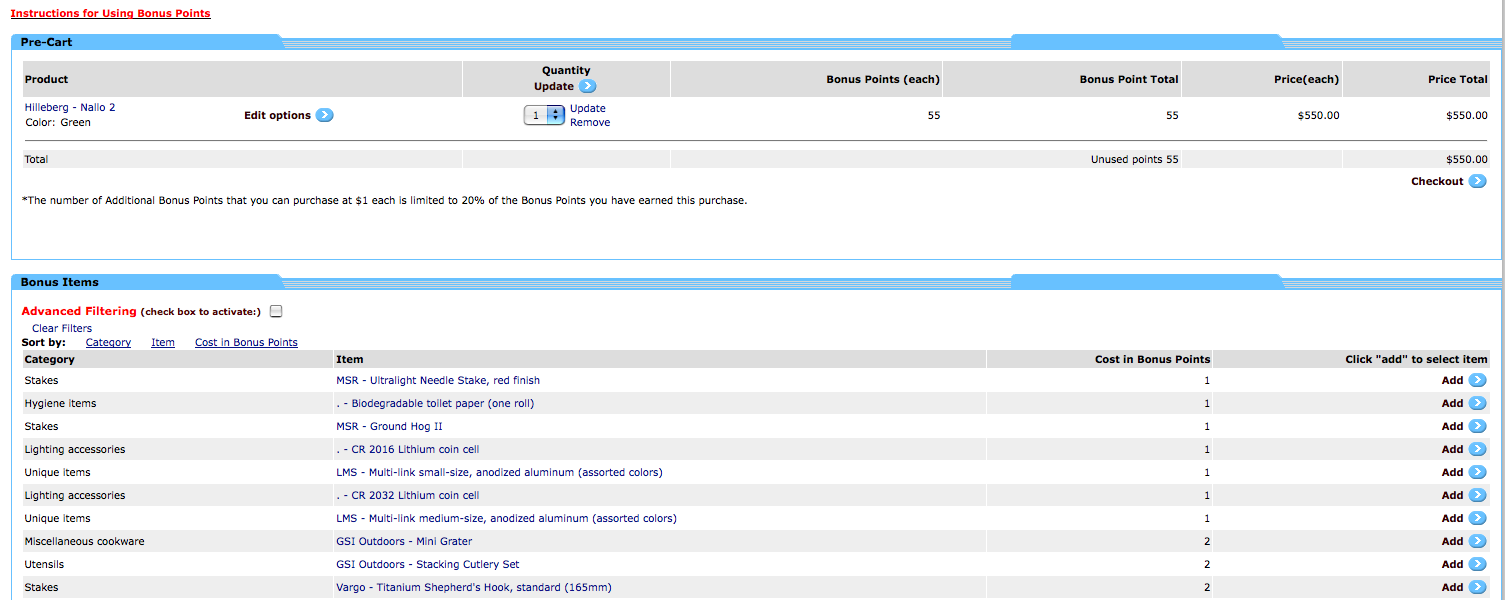Open MSR - Ultralight Needle Stake item link
1505x600 pixels.
click(x=438, y=380)
